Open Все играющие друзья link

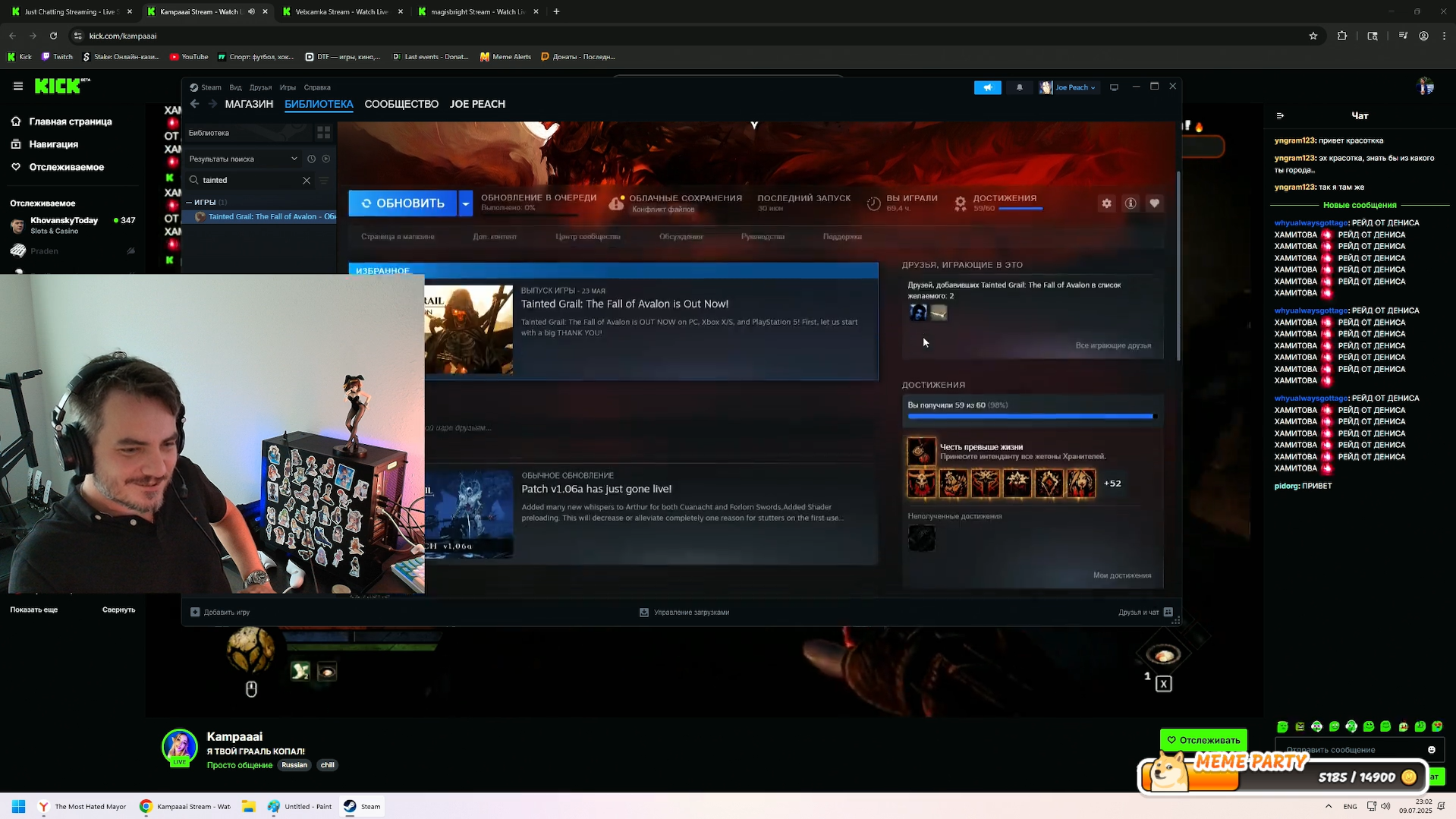(1113, 346)
